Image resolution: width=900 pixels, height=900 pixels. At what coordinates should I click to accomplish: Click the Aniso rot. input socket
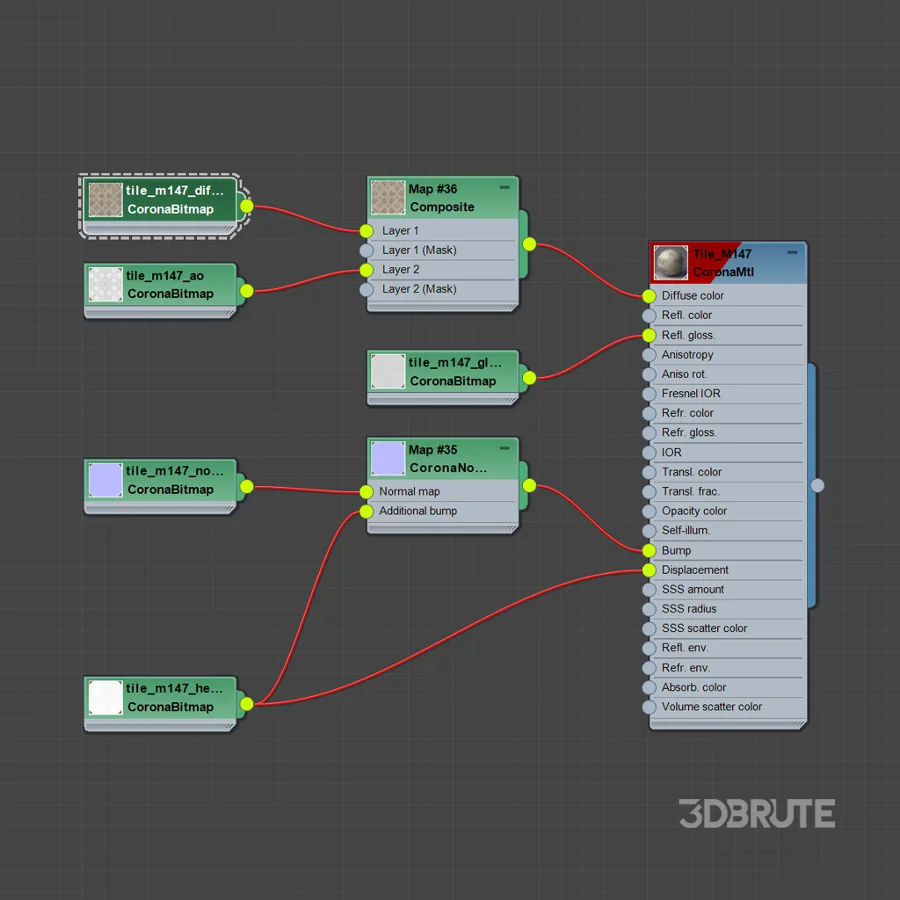point(649,374)
